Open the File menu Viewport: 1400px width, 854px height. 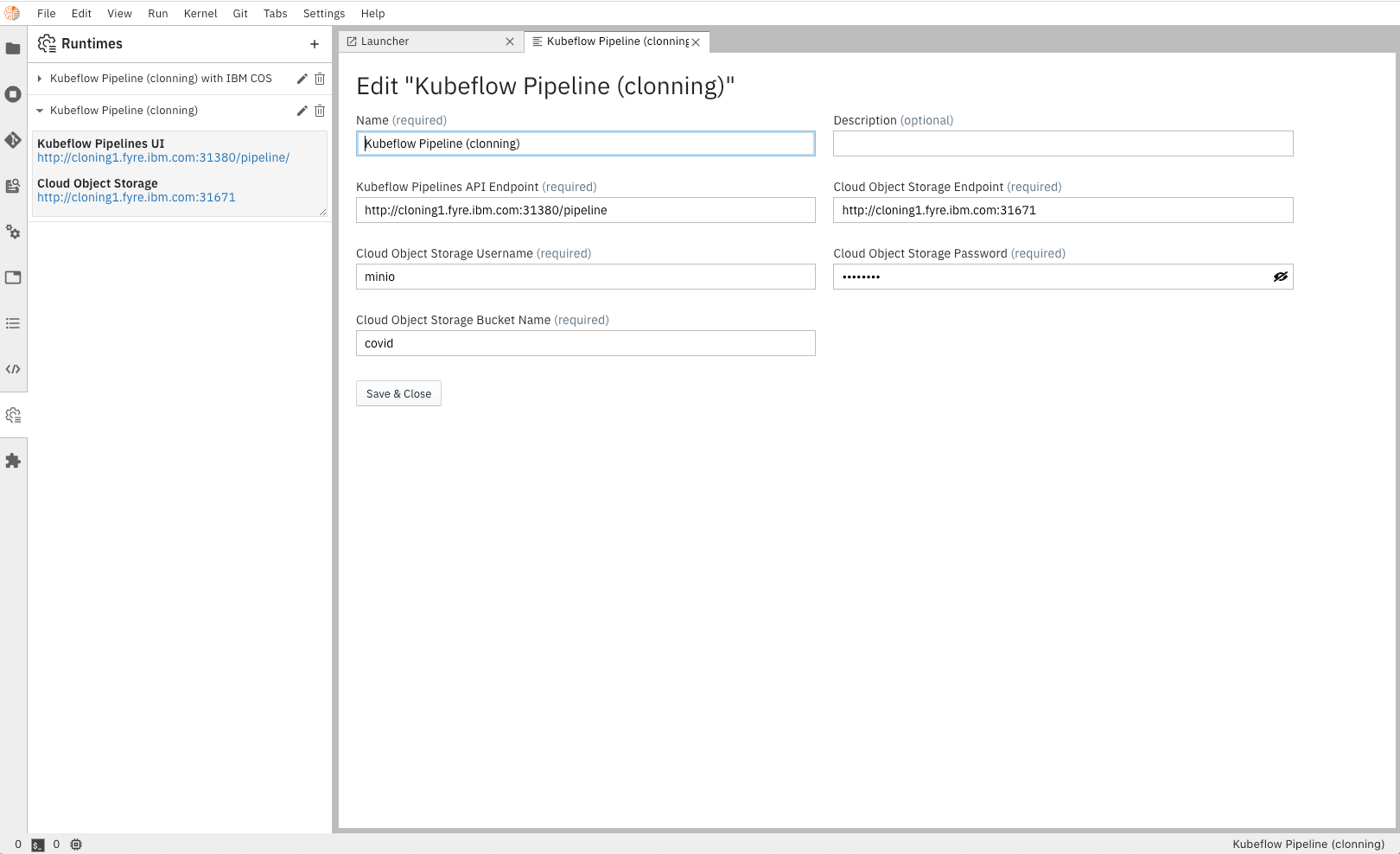click(47, 14)
